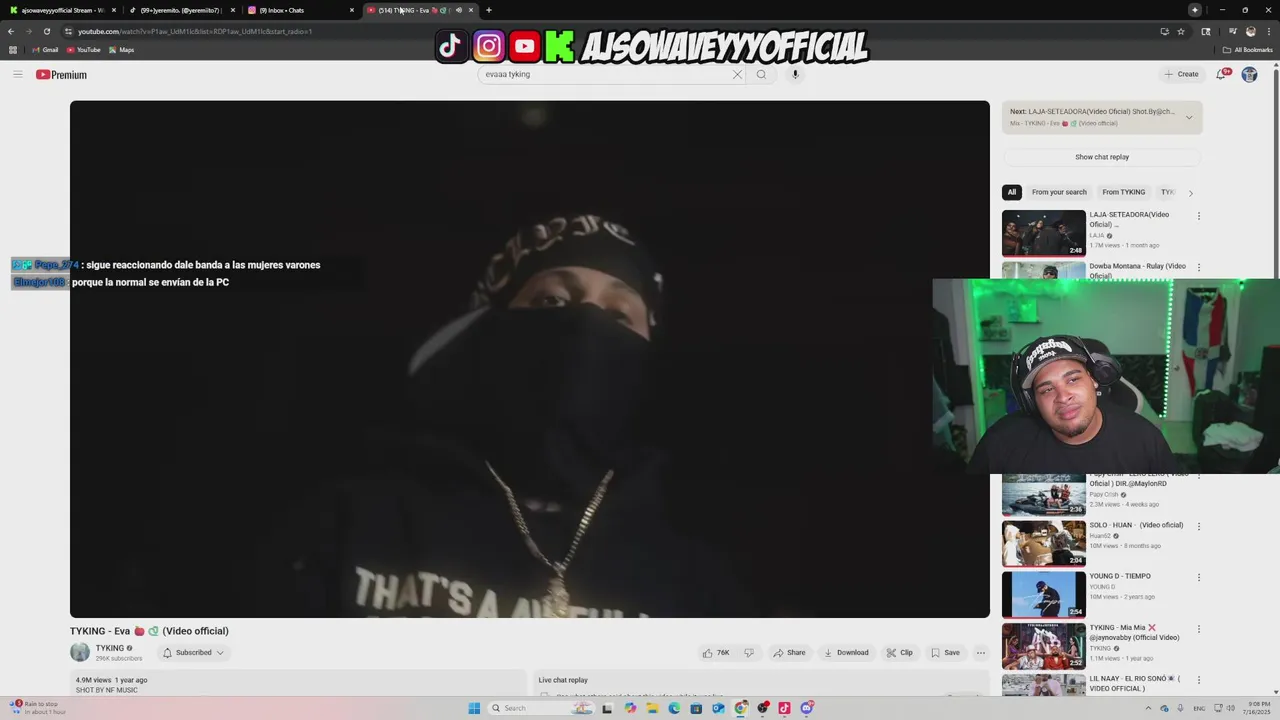Save the video to a playlist
Screen dimensions: 1280x720
click(x=945, y=653)
